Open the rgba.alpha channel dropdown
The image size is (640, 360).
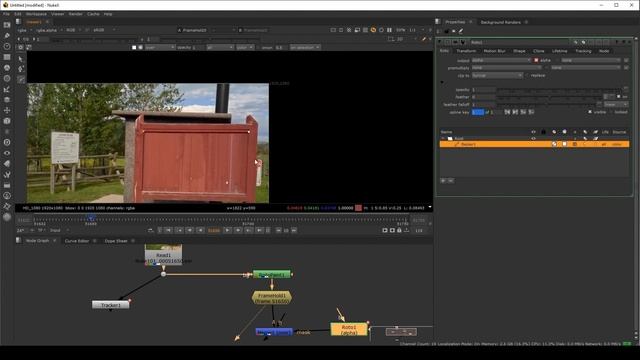tap(49, 30)
